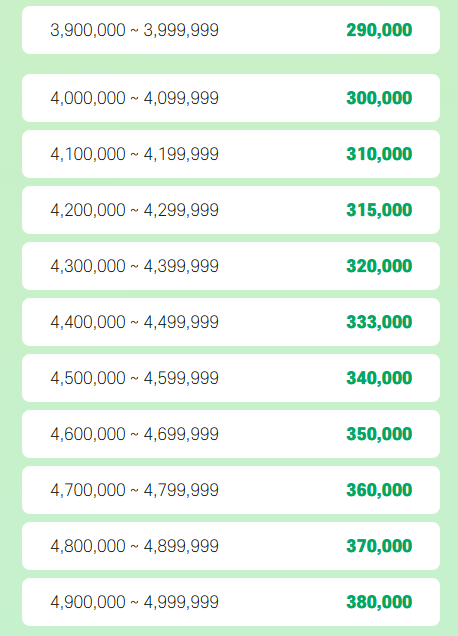Click the 360,000 green value

[x=379, y=490]
